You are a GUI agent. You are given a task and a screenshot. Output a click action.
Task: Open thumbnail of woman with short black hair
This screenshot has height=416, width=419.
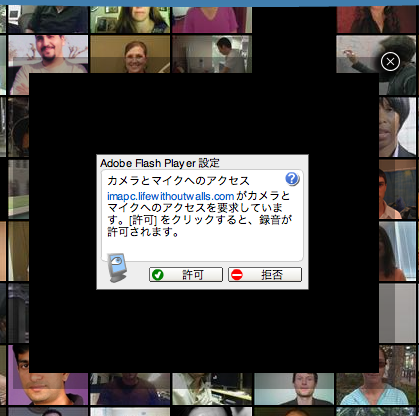397,127
